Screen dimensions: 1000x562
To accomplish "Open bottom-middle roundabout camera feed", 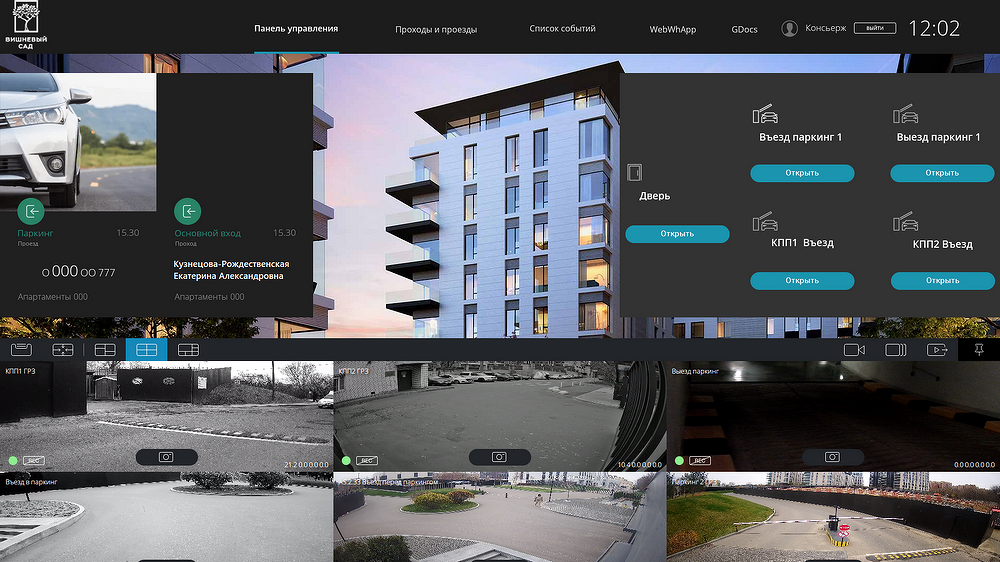I will (x=499, y=517).
